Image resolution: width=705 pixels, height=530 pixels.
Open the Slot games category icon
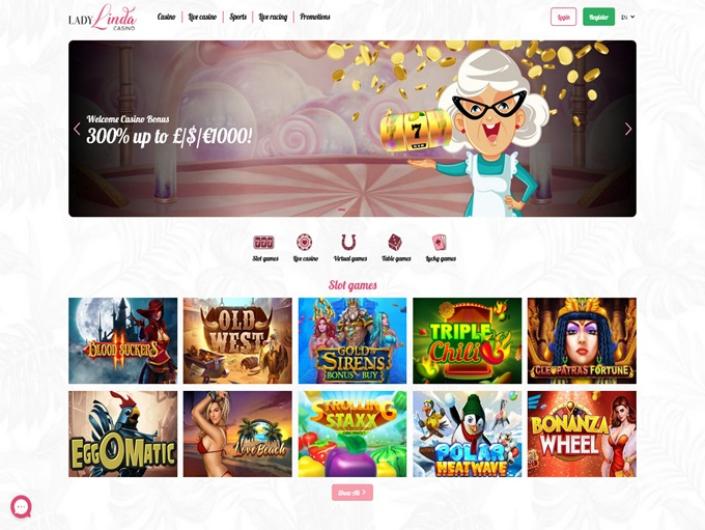coord(264,243)
